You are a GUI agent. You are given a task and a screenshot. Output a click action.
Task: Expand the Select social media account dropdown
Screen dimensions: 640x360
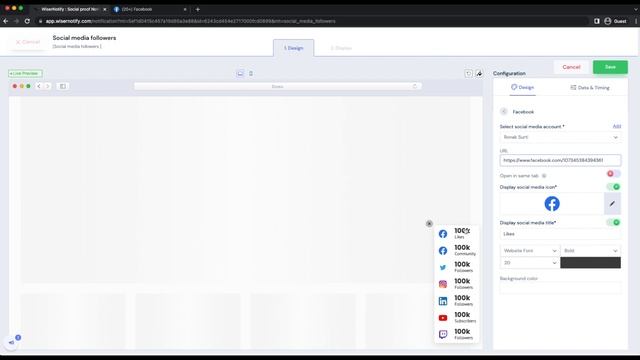(560, 137)
